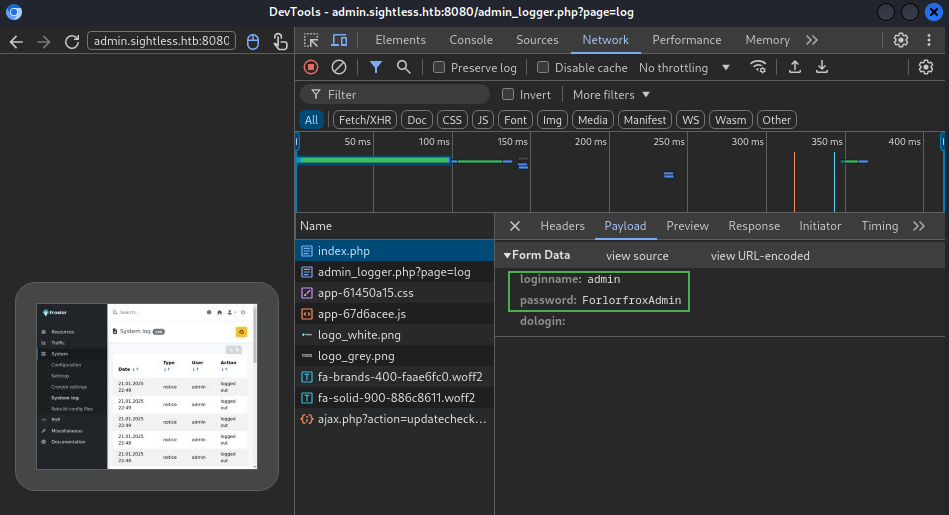Viewport: 949px width, 515px height.
Task: Open the Memory panel
Action: 767,40
